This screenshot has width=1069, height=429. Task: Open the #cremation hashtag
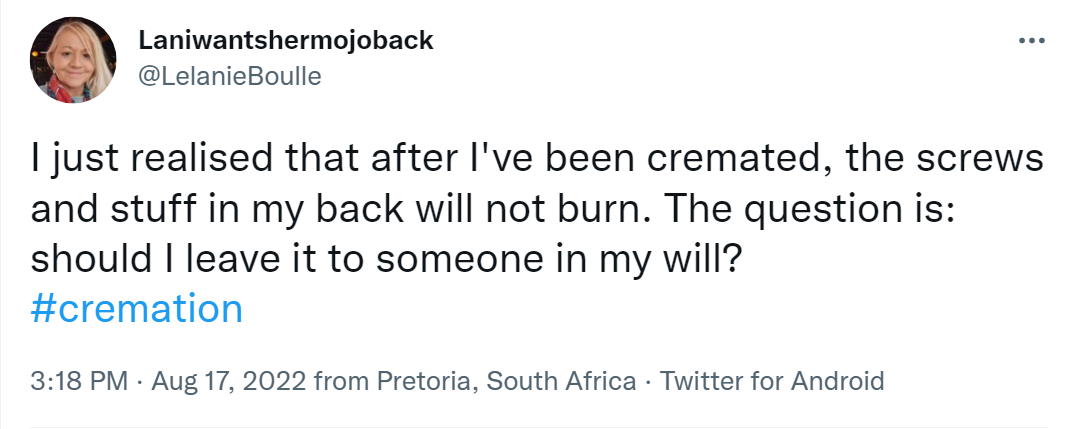(137, 308)
